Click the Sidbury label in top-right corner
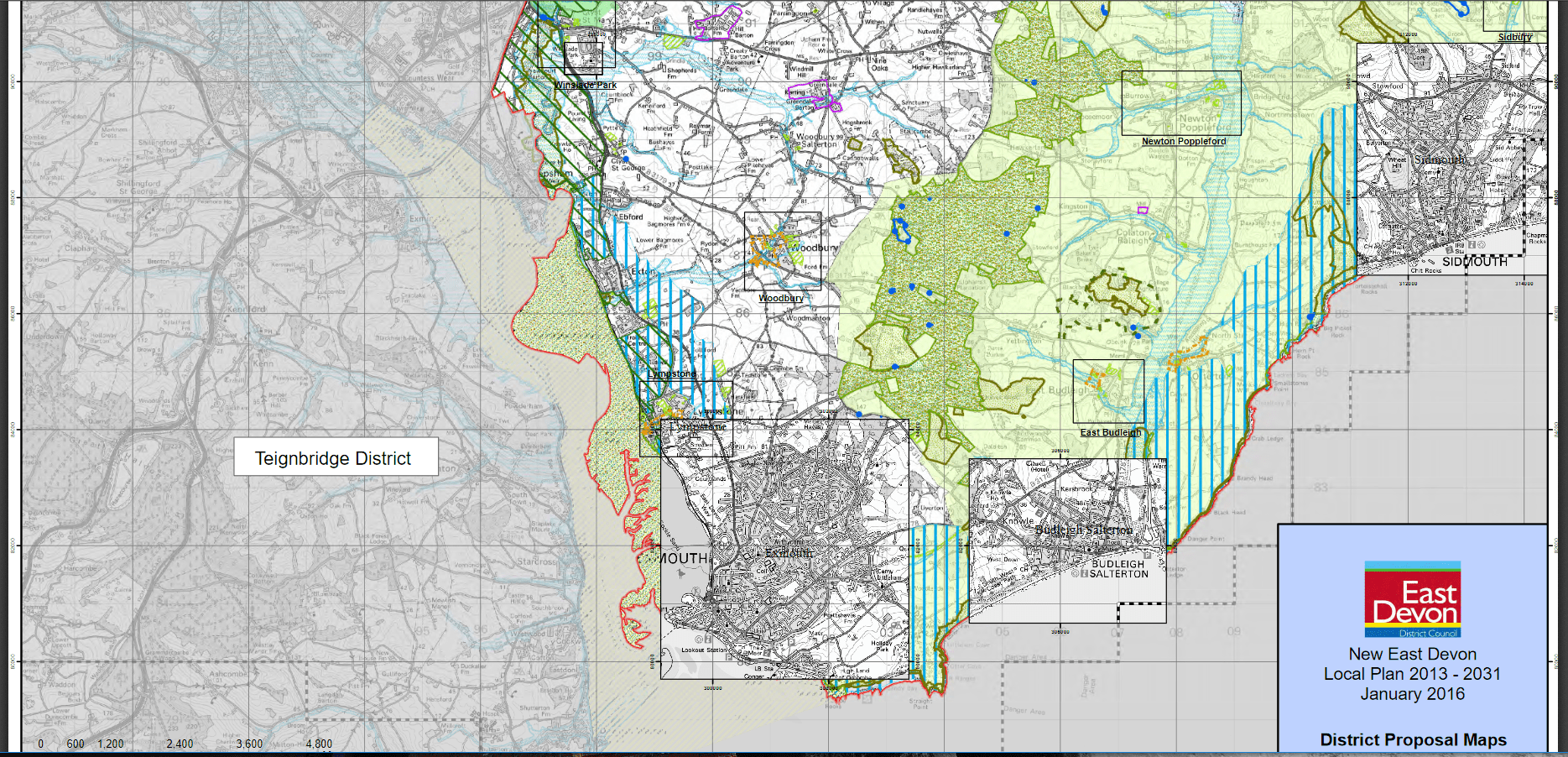 [x=1514, y=37]
